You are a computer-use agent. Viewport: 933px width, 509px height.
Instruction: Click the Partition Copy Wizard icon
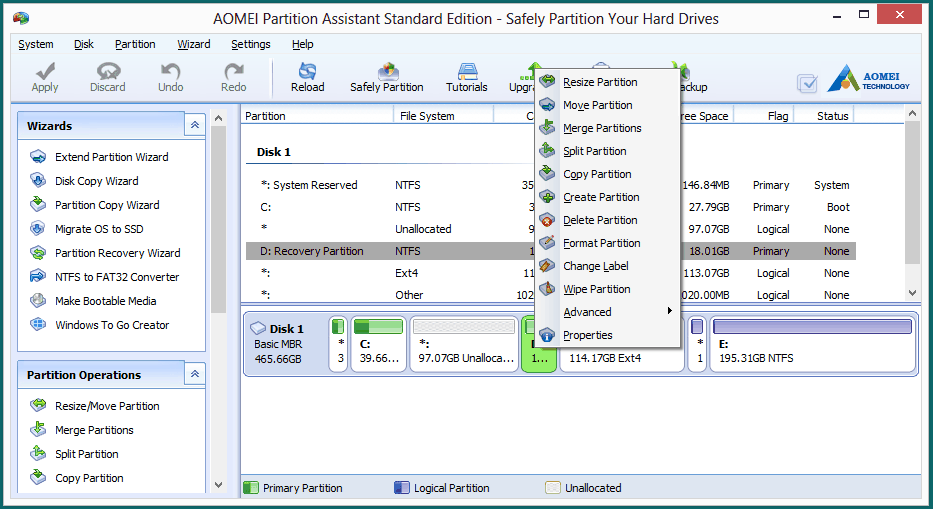pos(38,204)
